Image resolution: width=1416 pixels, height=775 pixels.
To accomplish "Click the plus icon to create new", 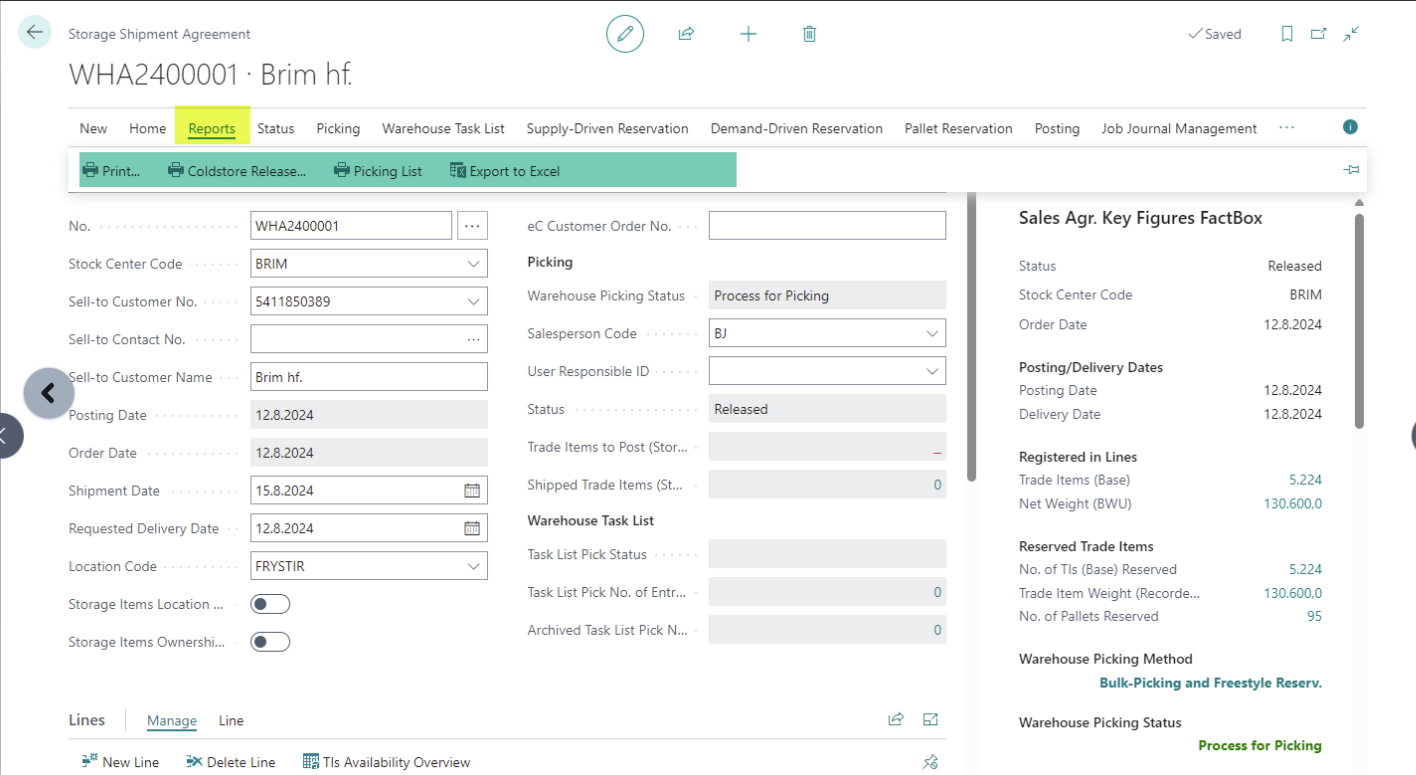I will tap(748, 34).
